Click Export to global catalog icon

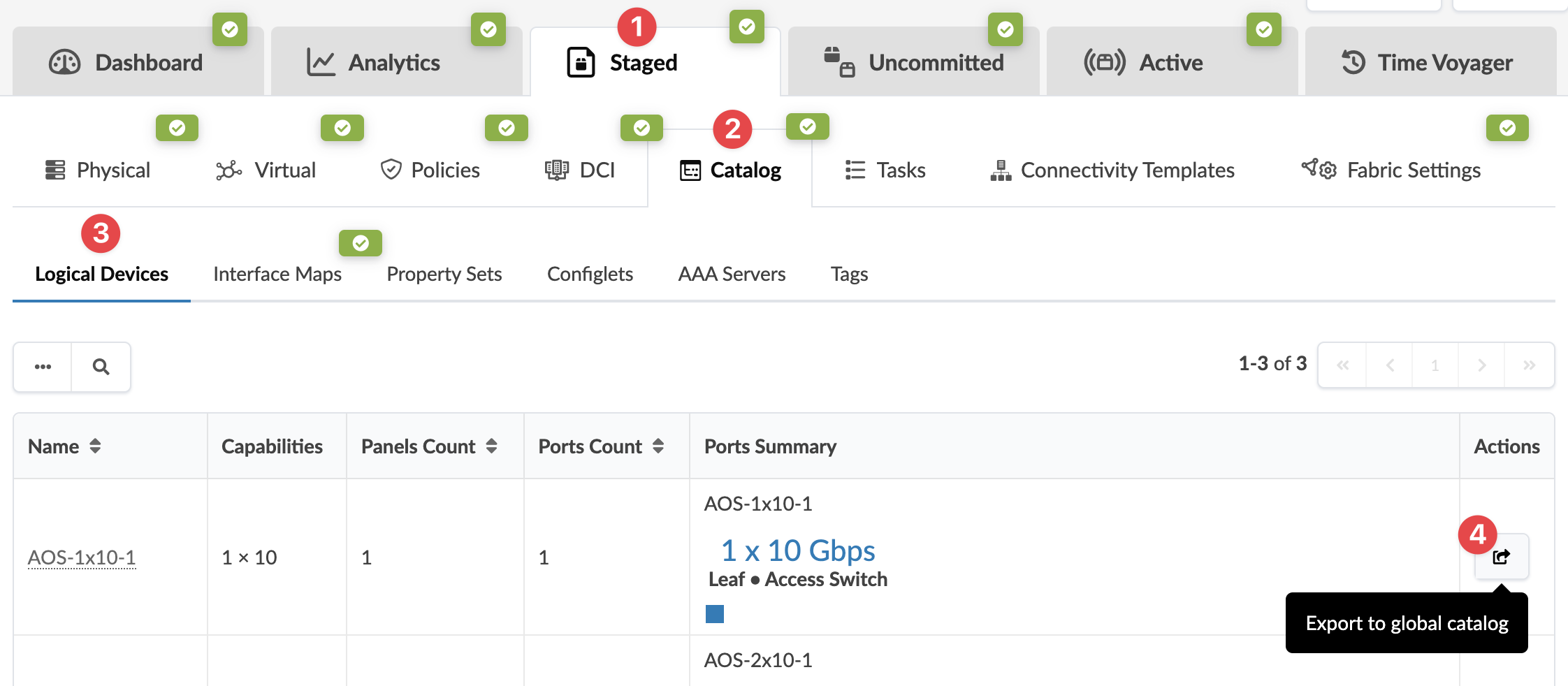tap(1501, 557)
